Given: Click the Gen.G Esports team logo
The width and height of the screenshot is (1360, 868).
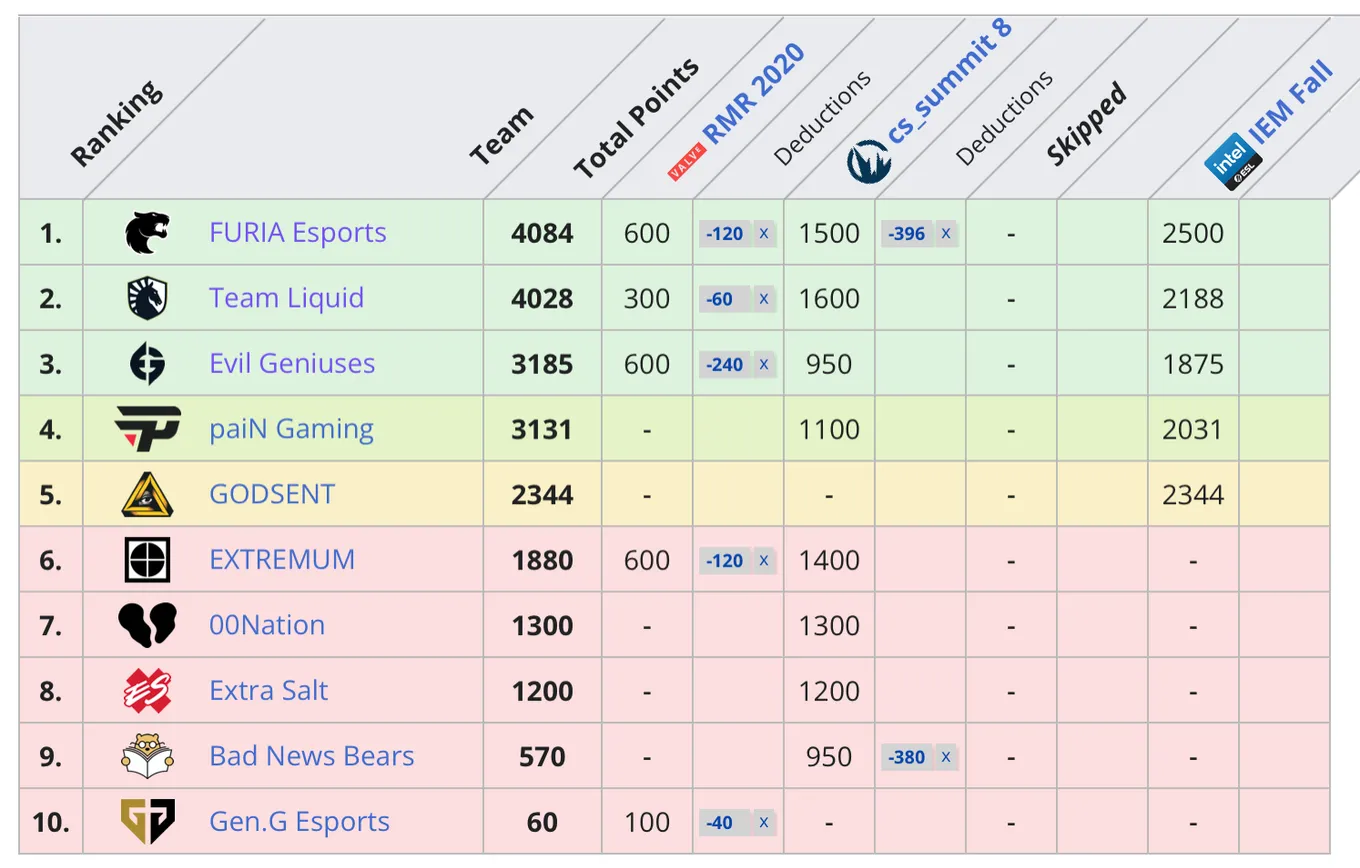Looking at the screenshot, I should [147, 822].
